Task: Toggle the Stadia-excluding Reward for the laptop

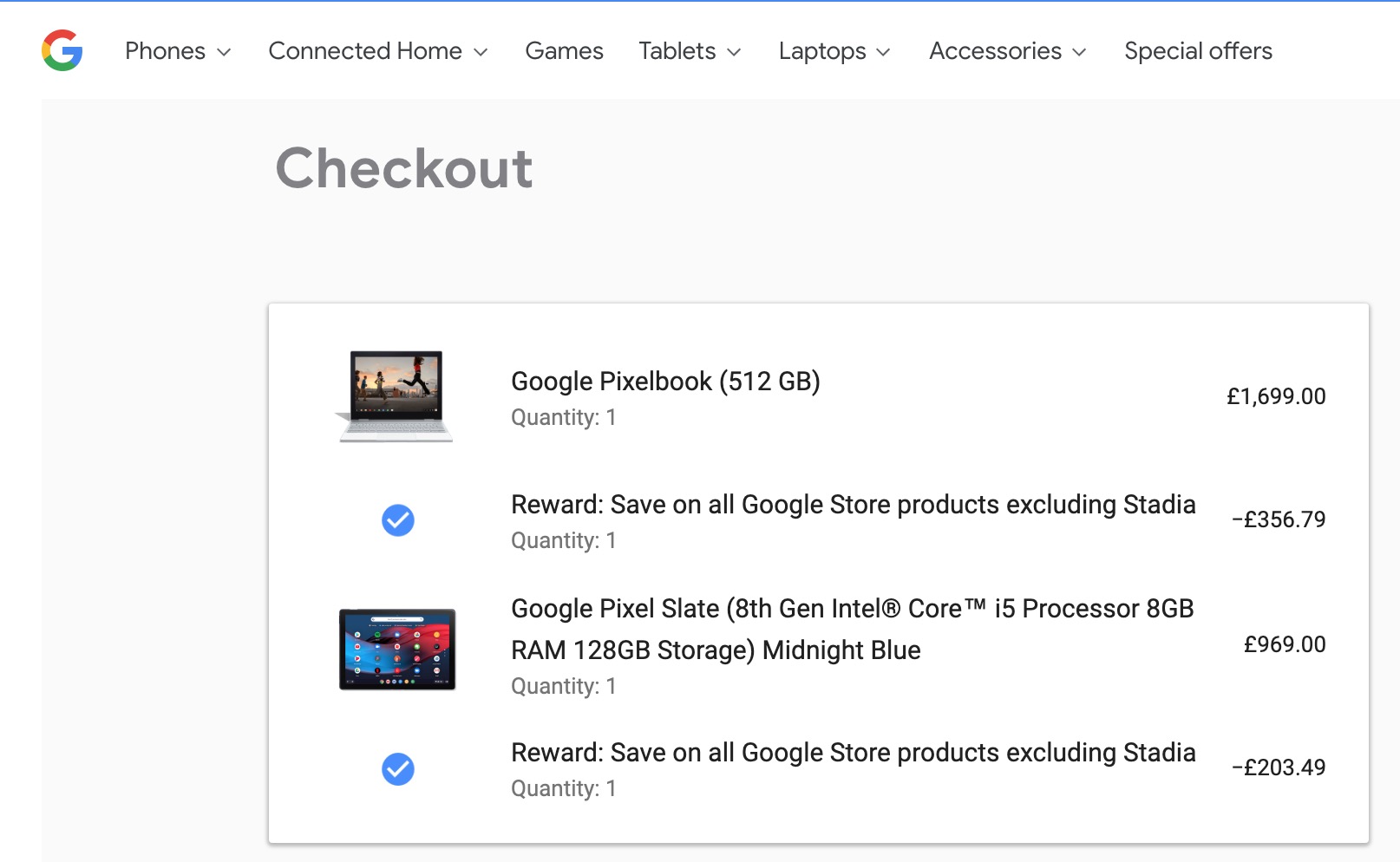Action: 396,520
